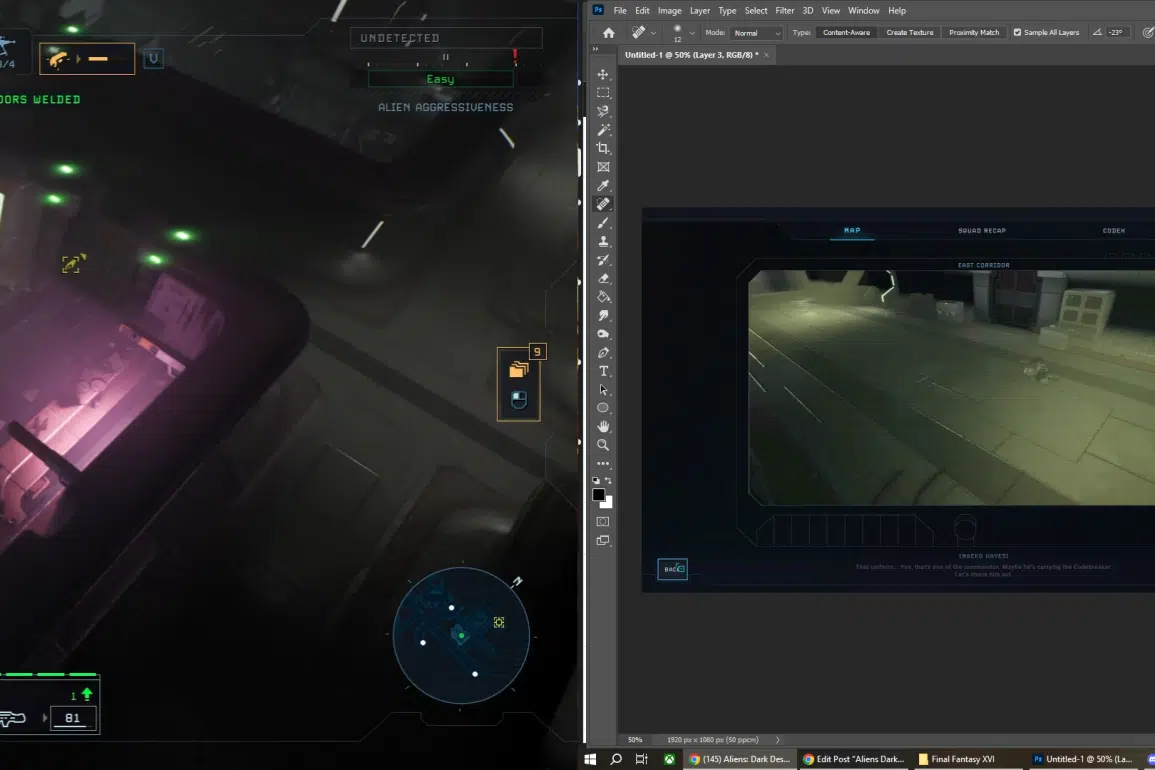Select the Sponge tool
This screenshot has height=770, width=1155.
pos(603,334)
